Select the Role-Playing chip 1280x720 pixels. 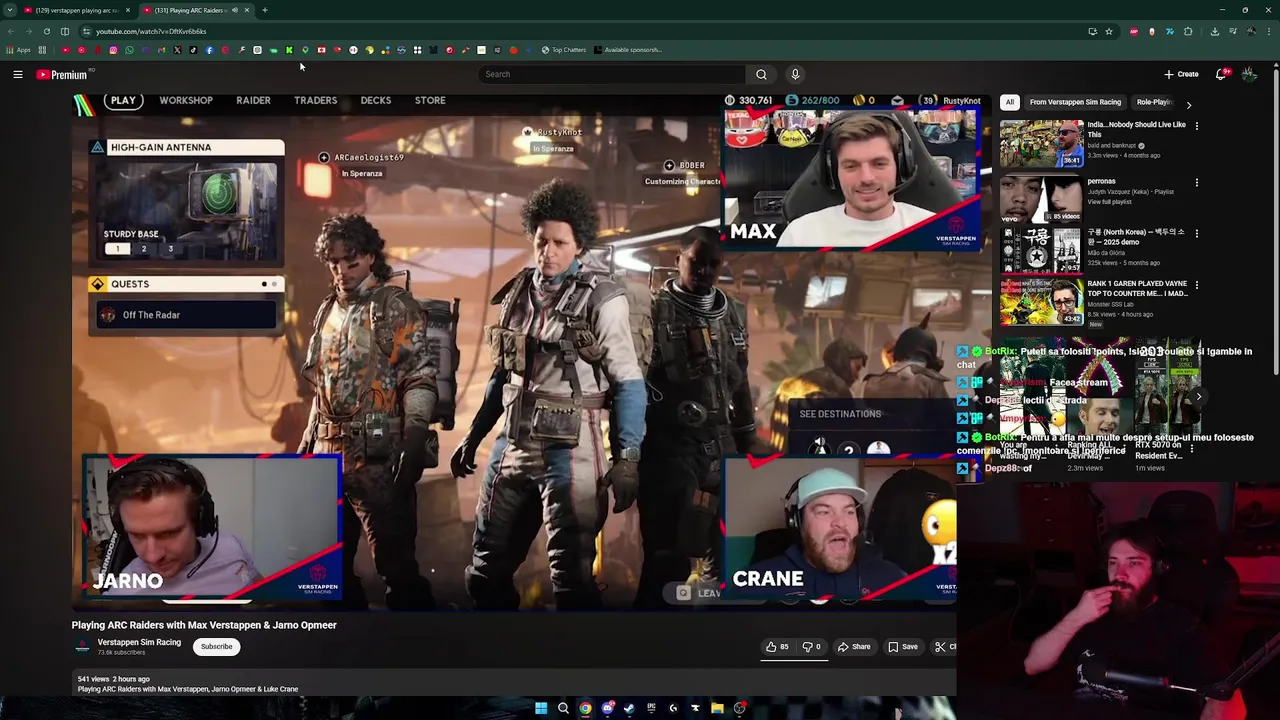click(1154, 102)
